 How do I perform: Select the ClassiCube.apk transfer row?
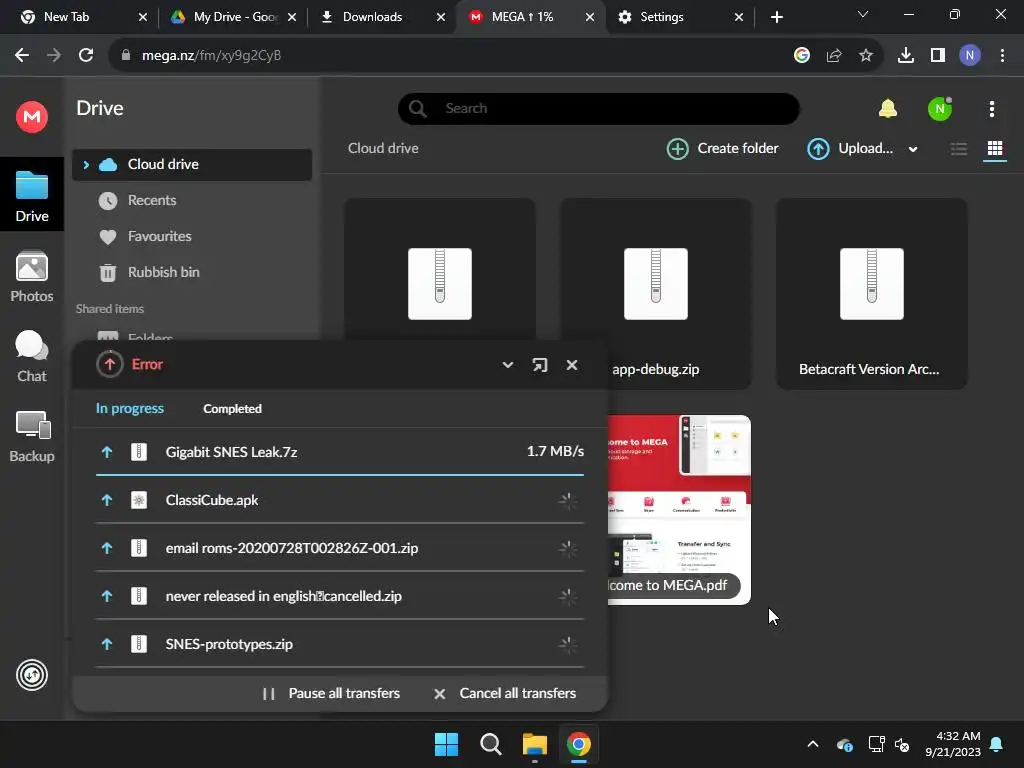click(x=340, y=500)
